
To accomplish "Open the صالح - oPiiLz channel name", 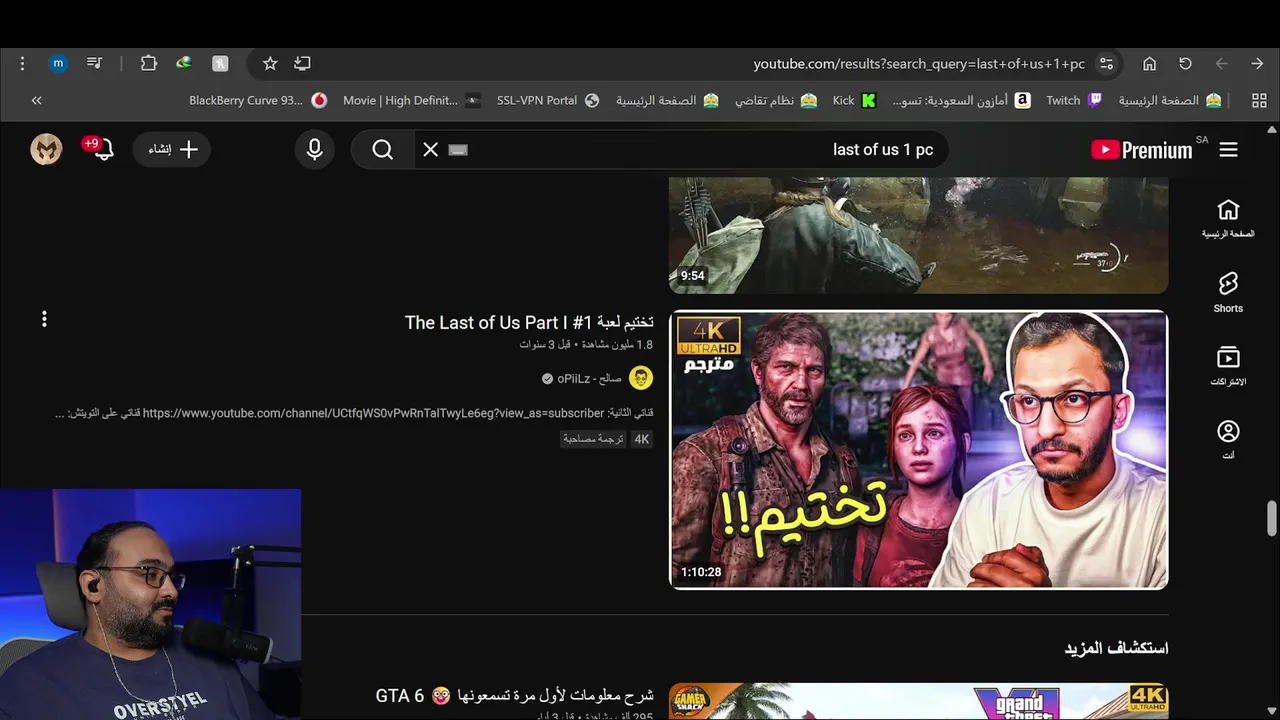I will [x=589, y=379].
